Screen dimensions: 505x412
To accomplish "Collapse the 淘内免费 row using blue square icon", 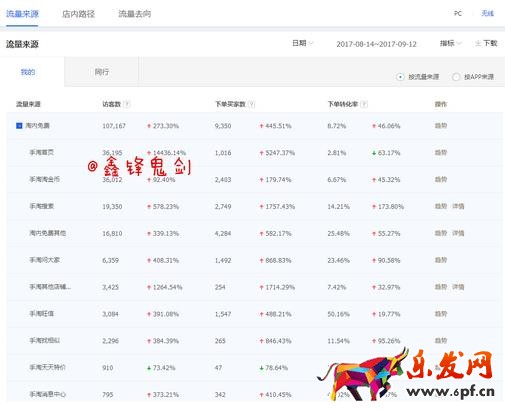I will 19,126.
